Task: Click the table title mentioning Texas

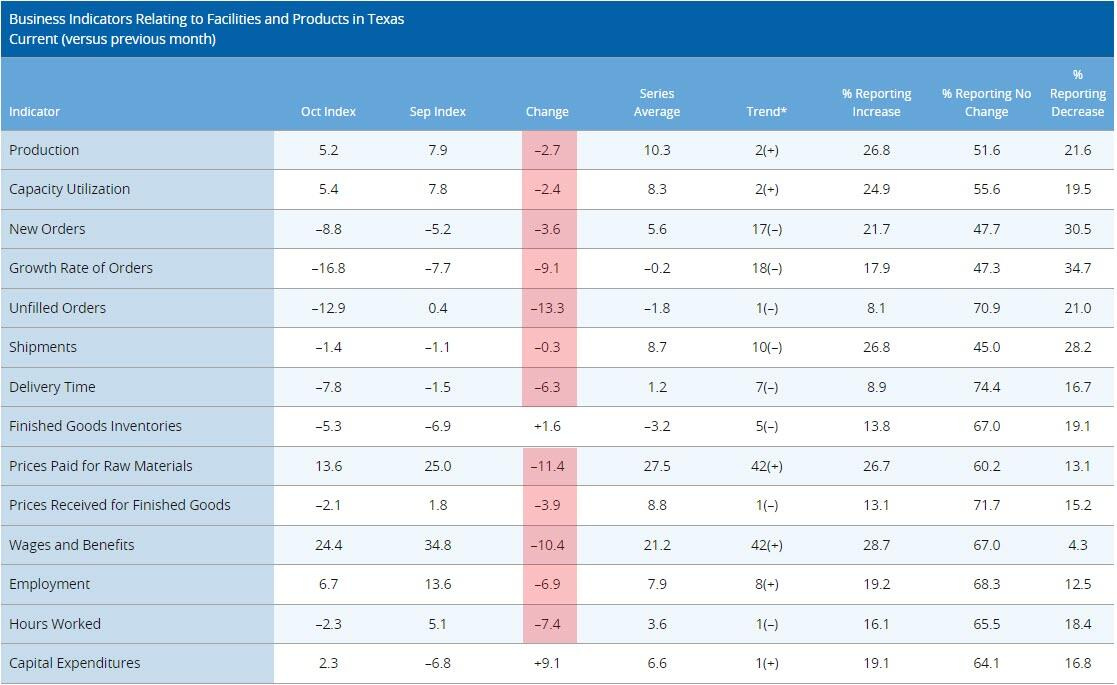Action: coord(206,19)
